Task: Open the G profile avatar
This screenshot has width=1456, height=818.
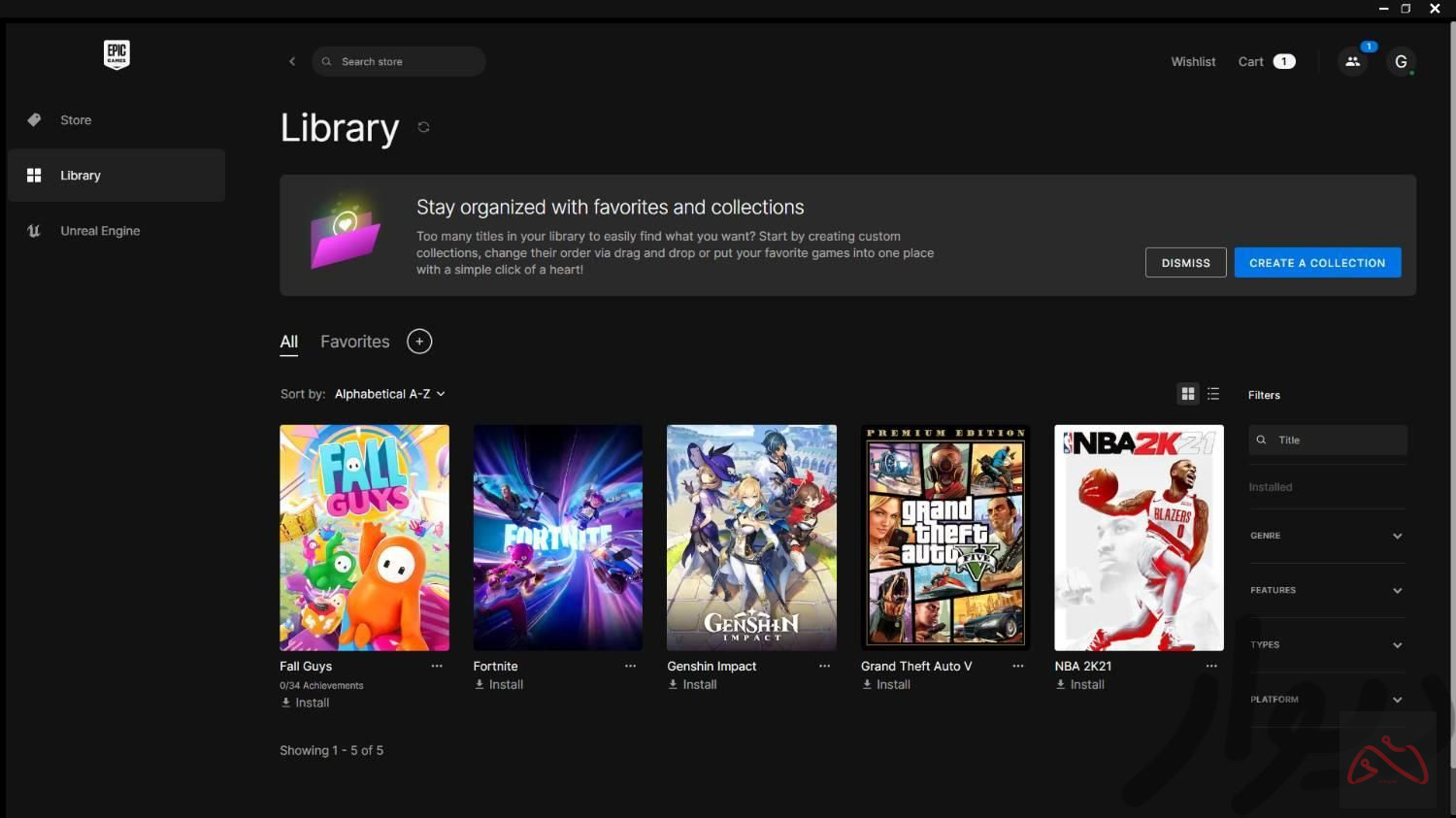Action: (x=1401, y=61)
